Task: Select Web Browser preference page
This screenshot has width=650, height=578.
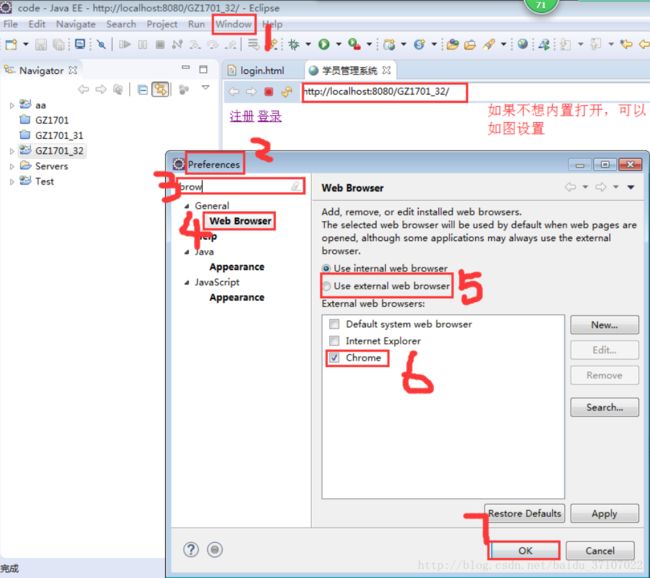Action: 240,221
